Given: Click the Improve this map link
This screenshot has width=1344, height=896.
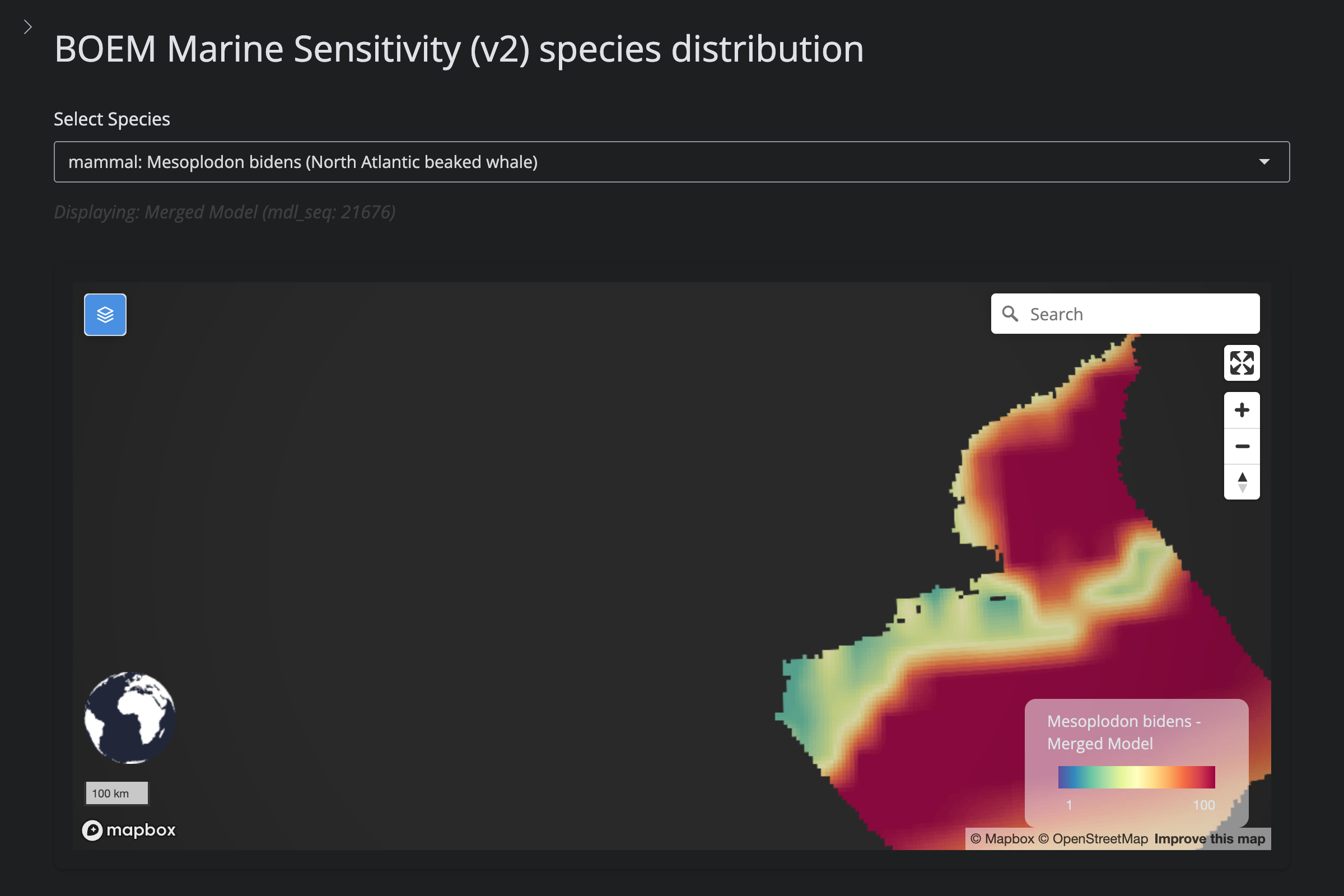Looking at the screenshot, I should (1209, 838).
